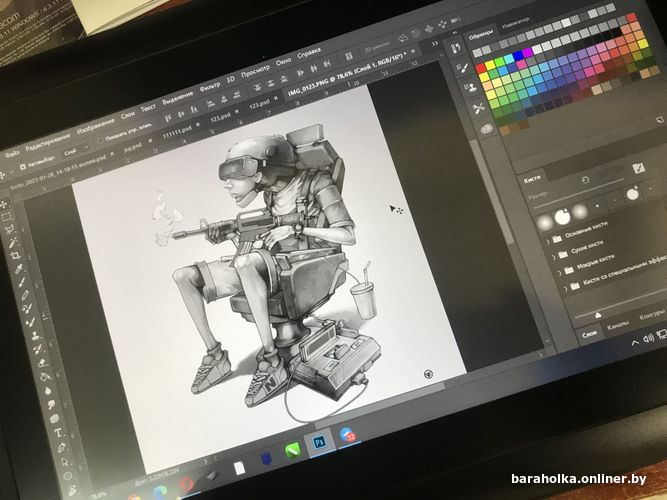Image resolution: width=667 pixels, height=500 pixels.
Task: Select the Rectangular Marquee tool
Action: (x=7, y=217)
